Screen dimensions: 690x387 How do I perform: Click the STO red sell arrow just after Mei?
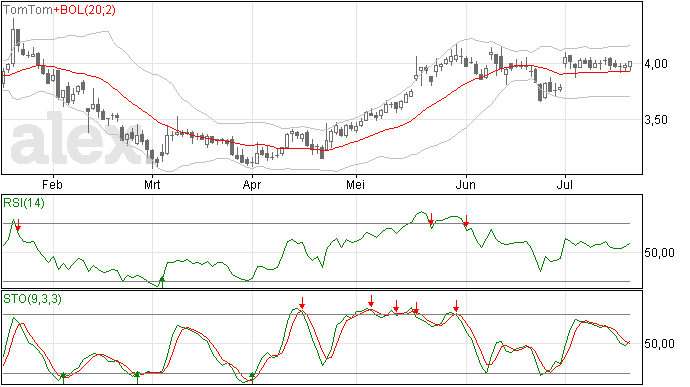click(371, 301)
